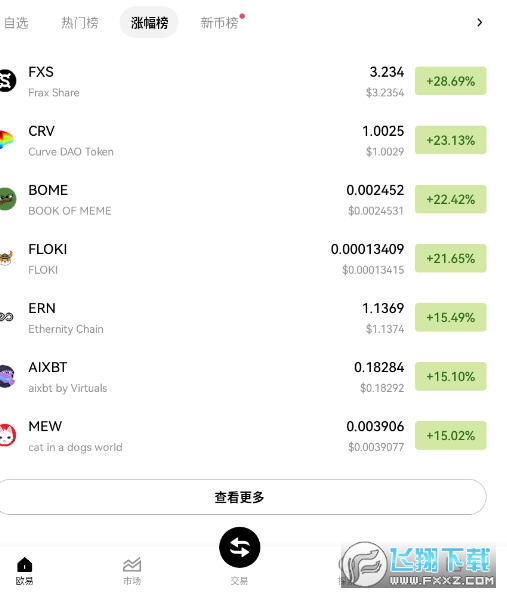Image resolution: width=507 pixels, height=600 pixels.
Task: Open the 新币榜 tab
Action: [x=219, y=23]
